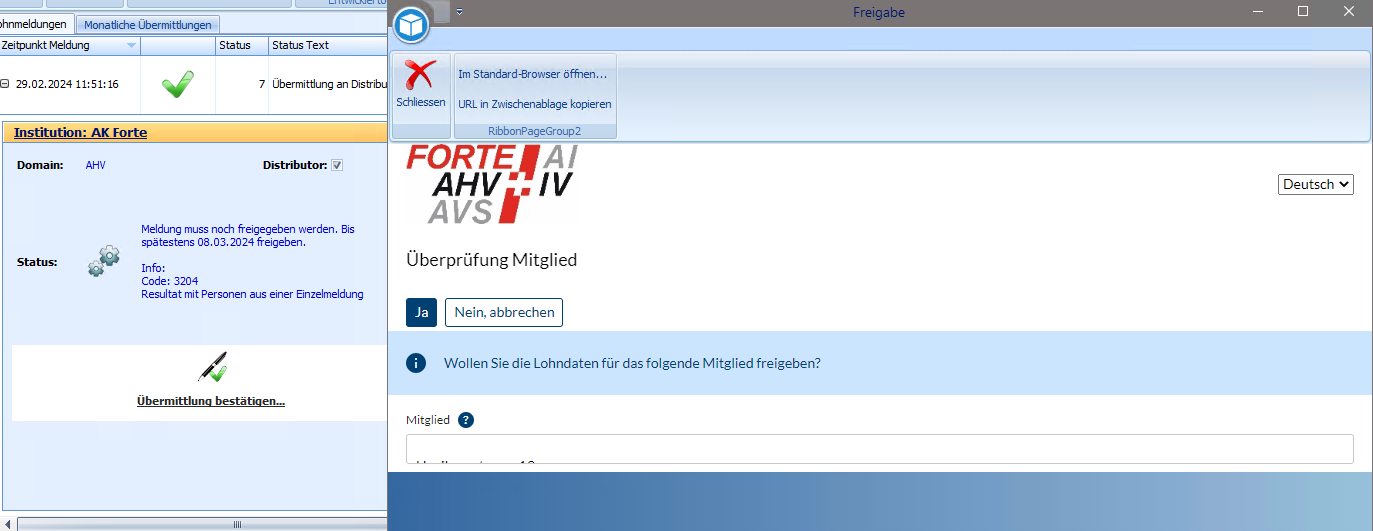Switch to Lohnmeldungen tab
1373x531 pixels.
(x=37, y=23)
